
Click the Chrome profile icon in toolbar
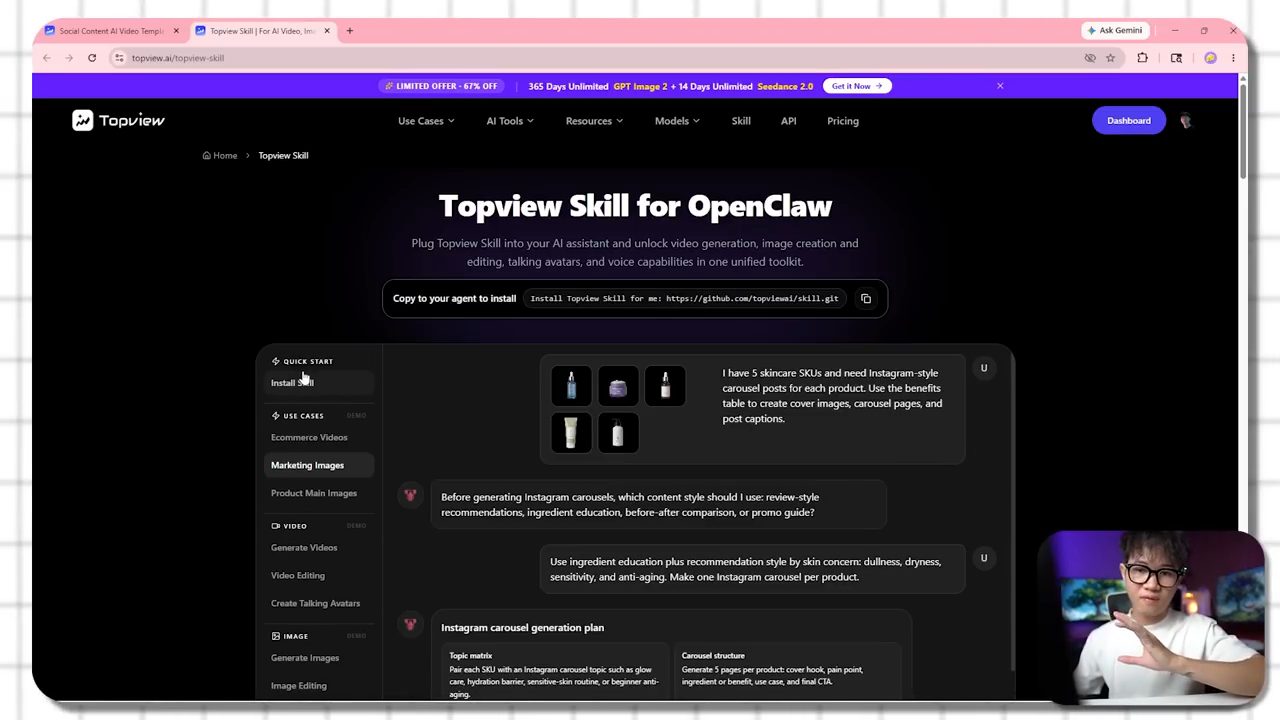(1210, 58)
